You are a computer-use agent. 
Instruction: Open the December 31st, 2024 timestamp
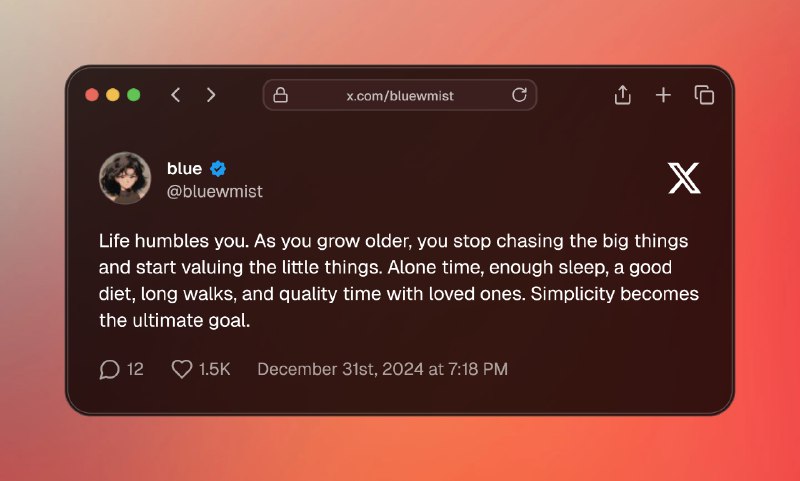(x=382, y=370)
